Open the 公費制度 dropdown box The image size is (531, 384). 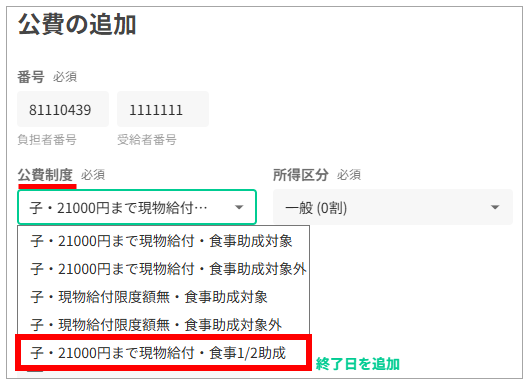coord(137,207)
